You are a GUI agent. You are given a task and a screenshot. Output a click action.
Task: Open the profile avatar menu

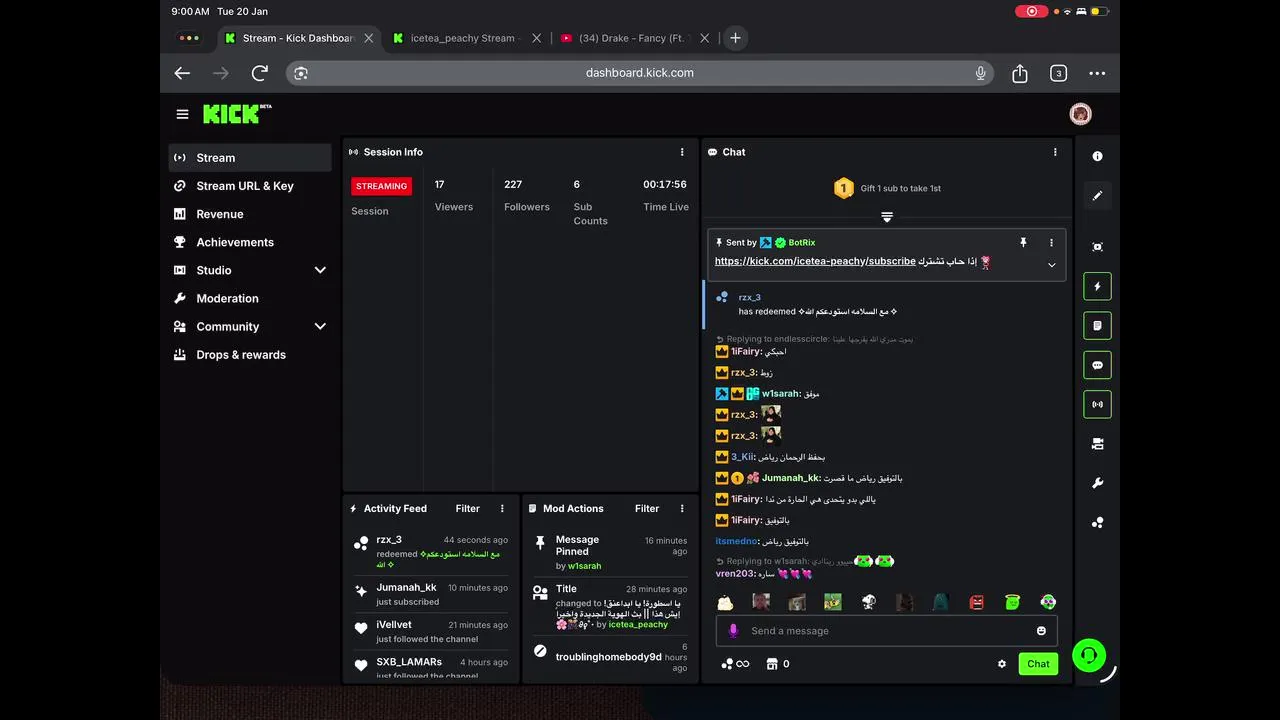coord(1080,114)
